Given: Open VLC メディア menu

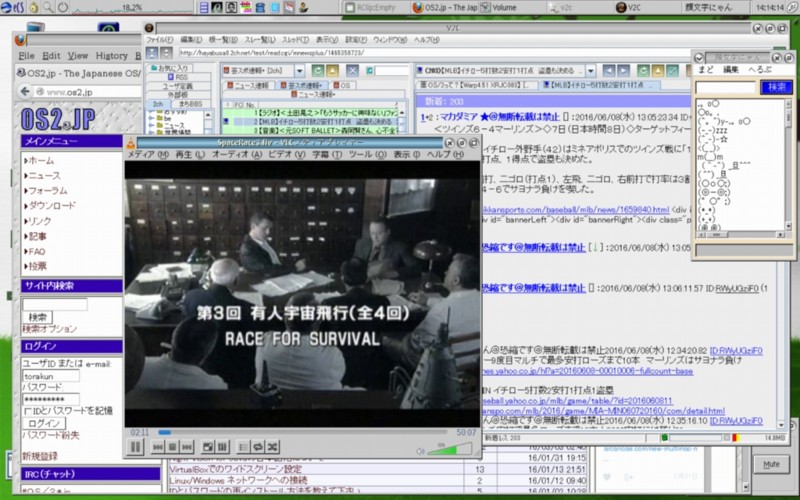Looking at the screenshot, I should tap(148, 154).
